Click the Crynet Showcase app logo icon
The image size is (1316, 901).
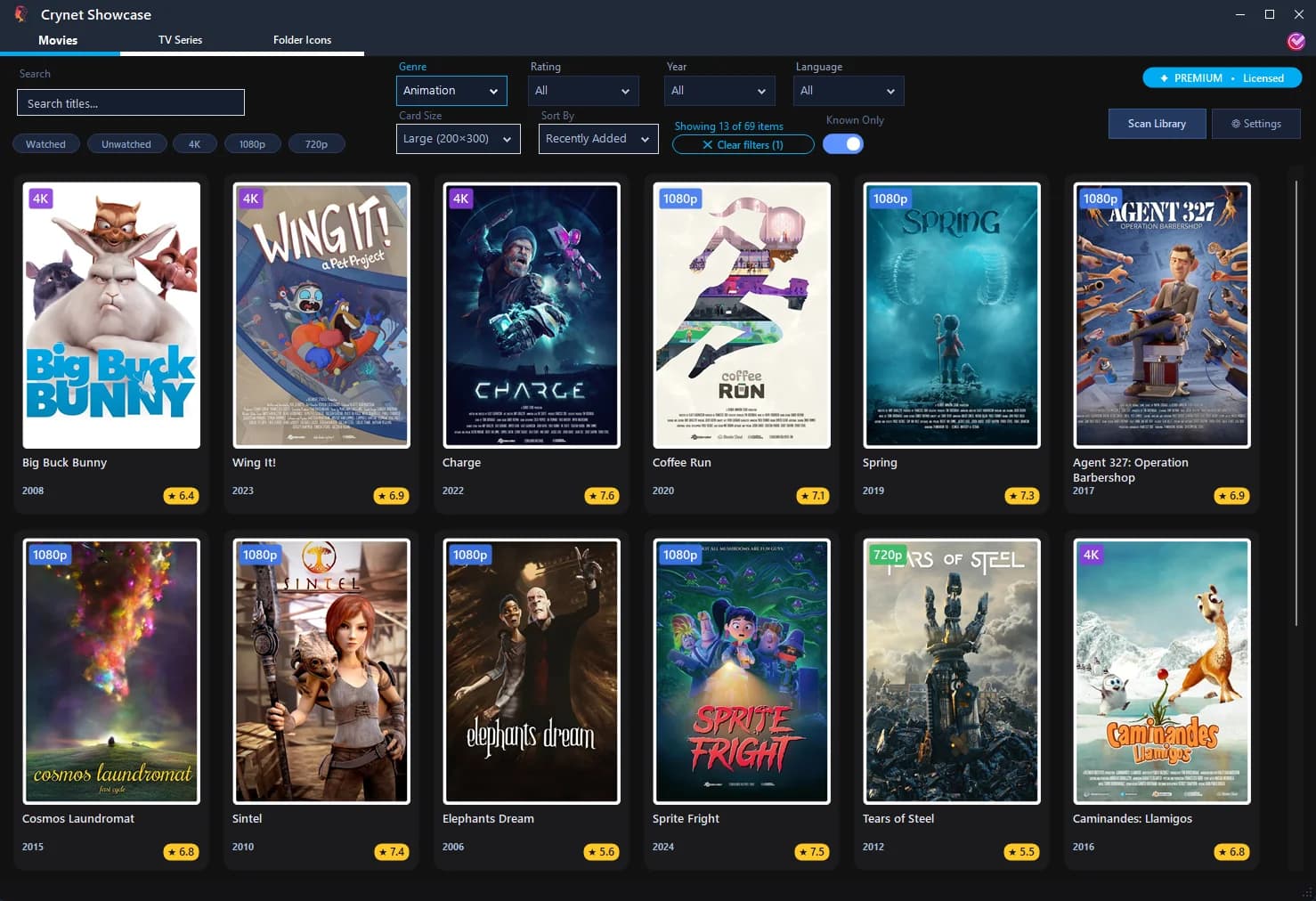click(20, 14)
